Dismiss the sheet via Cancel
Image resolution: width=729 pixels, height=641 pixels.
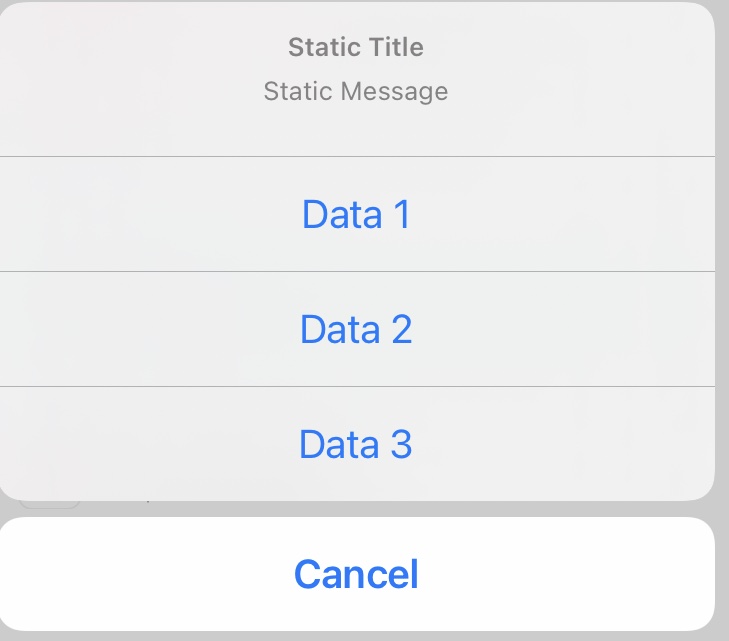(x=356, y=574)
